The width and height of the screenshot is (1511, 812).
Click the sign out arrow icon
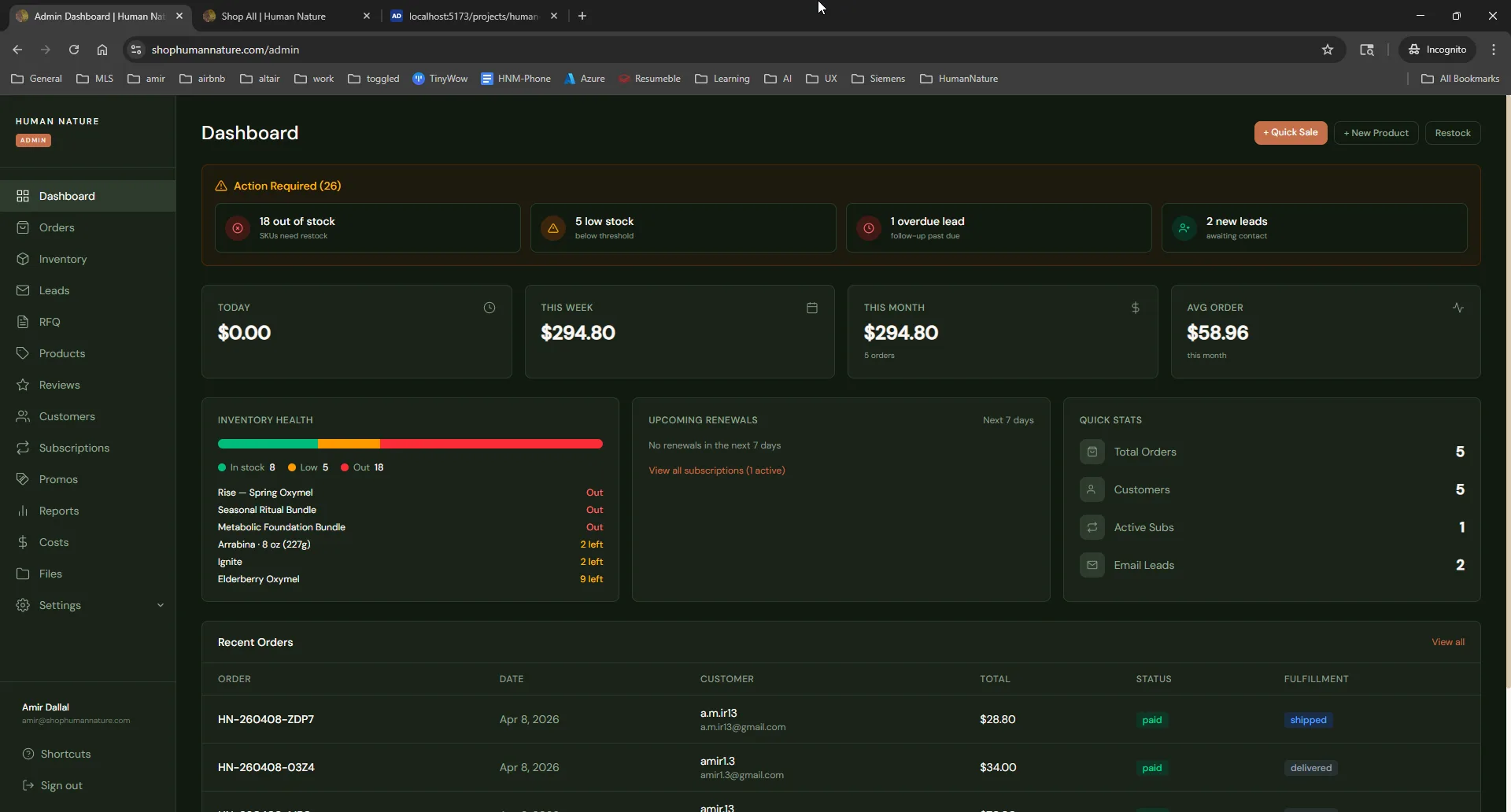(x=28, y=785)
